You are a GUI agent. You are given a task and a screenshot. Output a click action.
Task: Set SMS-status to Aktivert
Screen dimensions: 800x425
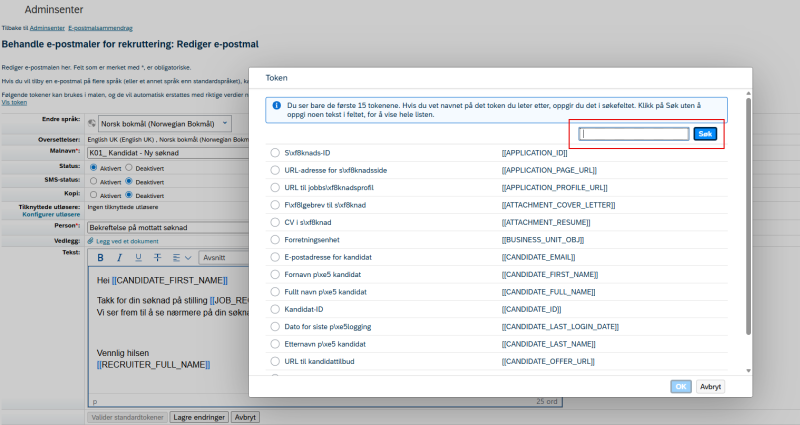[x=93, y=181]
